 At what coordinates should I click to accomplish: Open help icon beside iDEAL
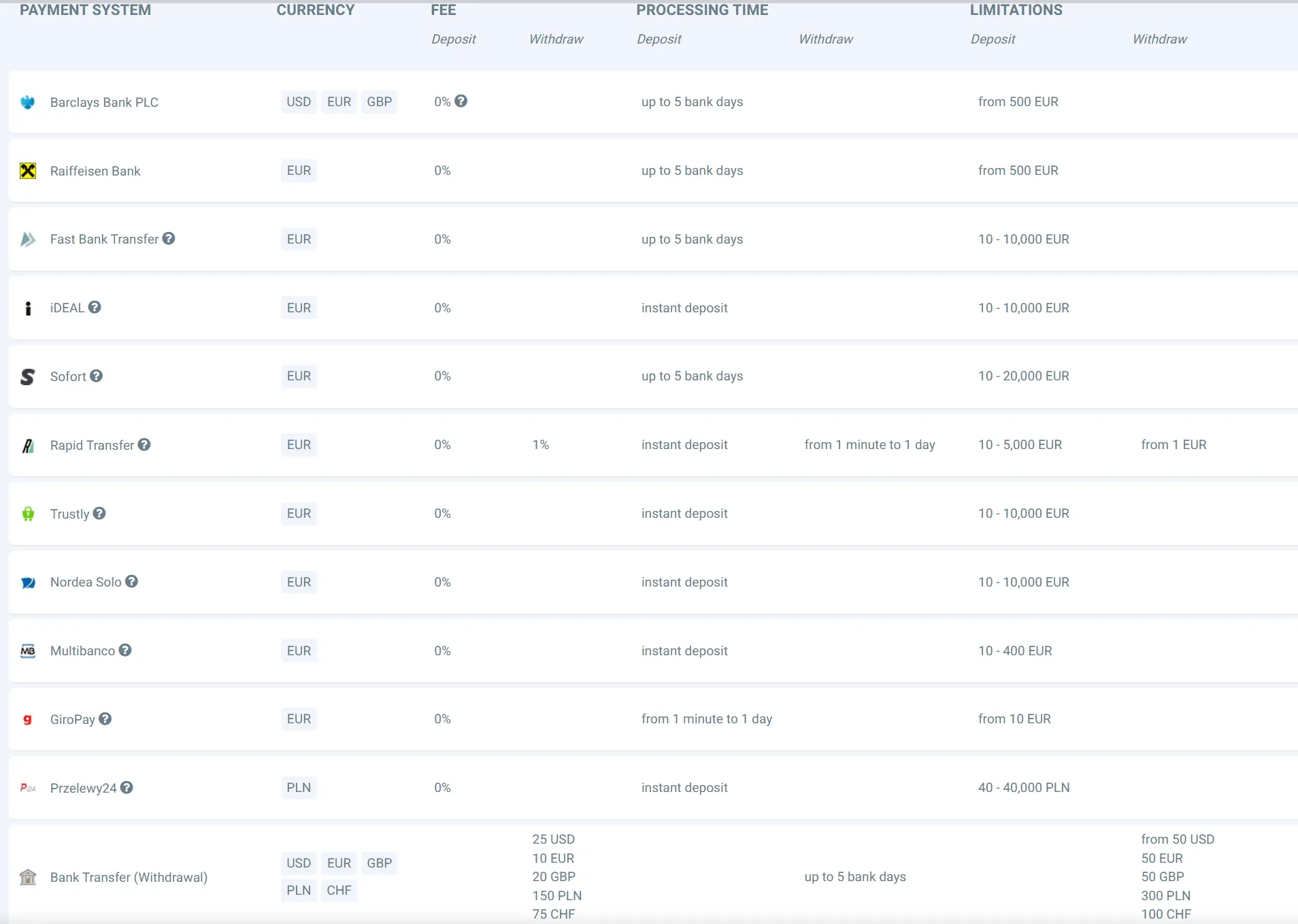(x=95, y=307)
